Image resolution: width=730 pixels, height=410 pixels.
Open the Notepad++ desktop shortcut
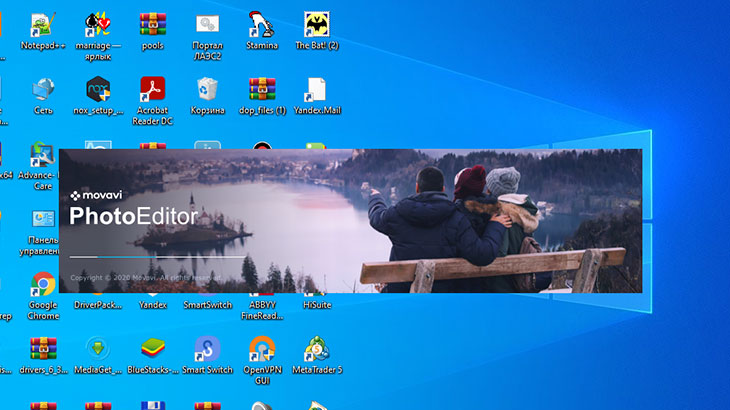43,25
